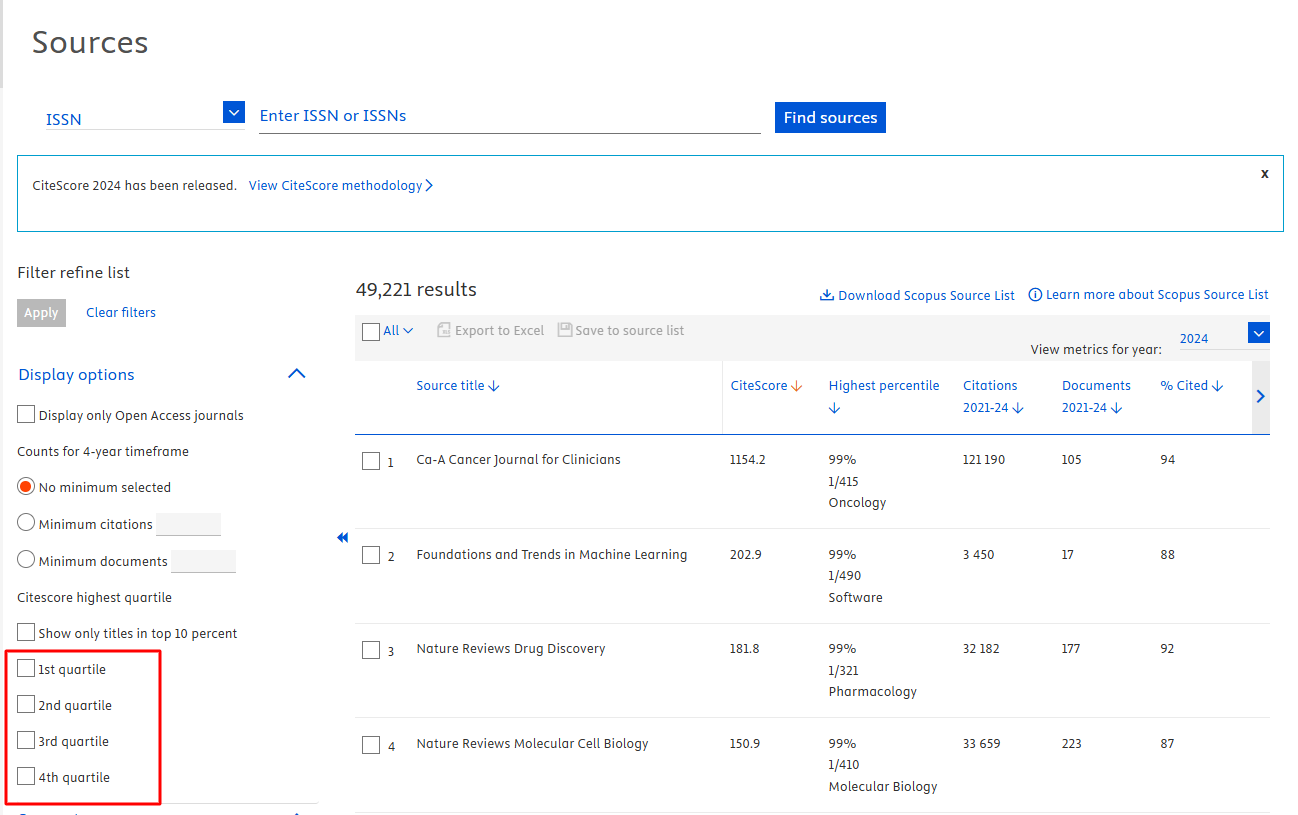
Task: Click the Enter ISSN or ISSNs field
Action: coord(509,116)
